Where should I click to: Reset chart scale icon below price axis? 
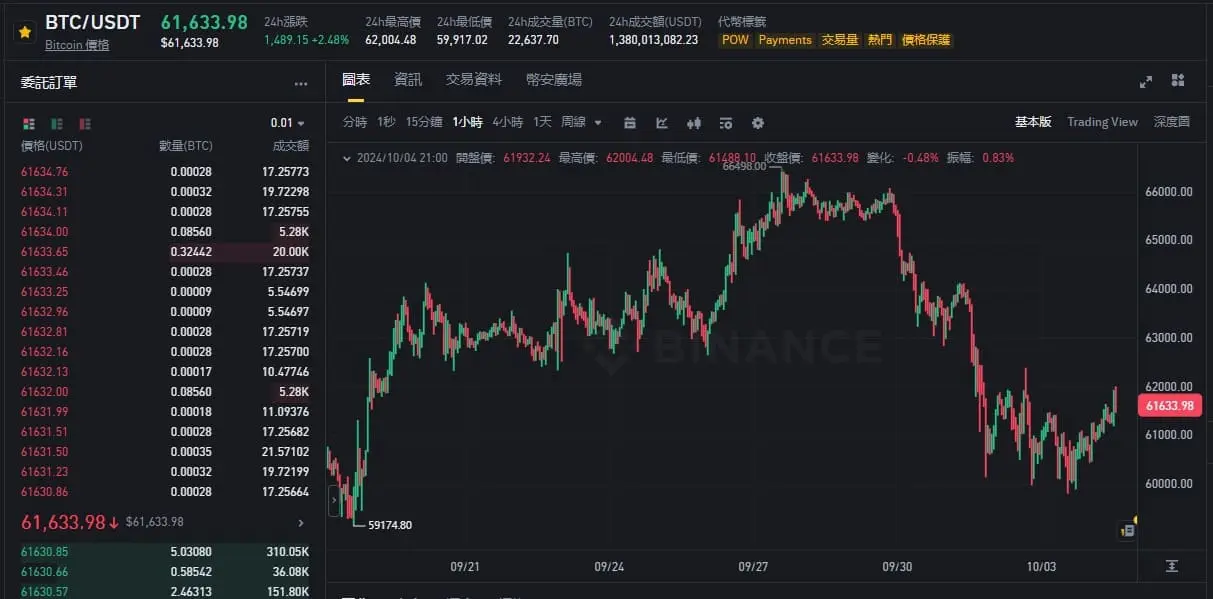tap(1172, 565)
